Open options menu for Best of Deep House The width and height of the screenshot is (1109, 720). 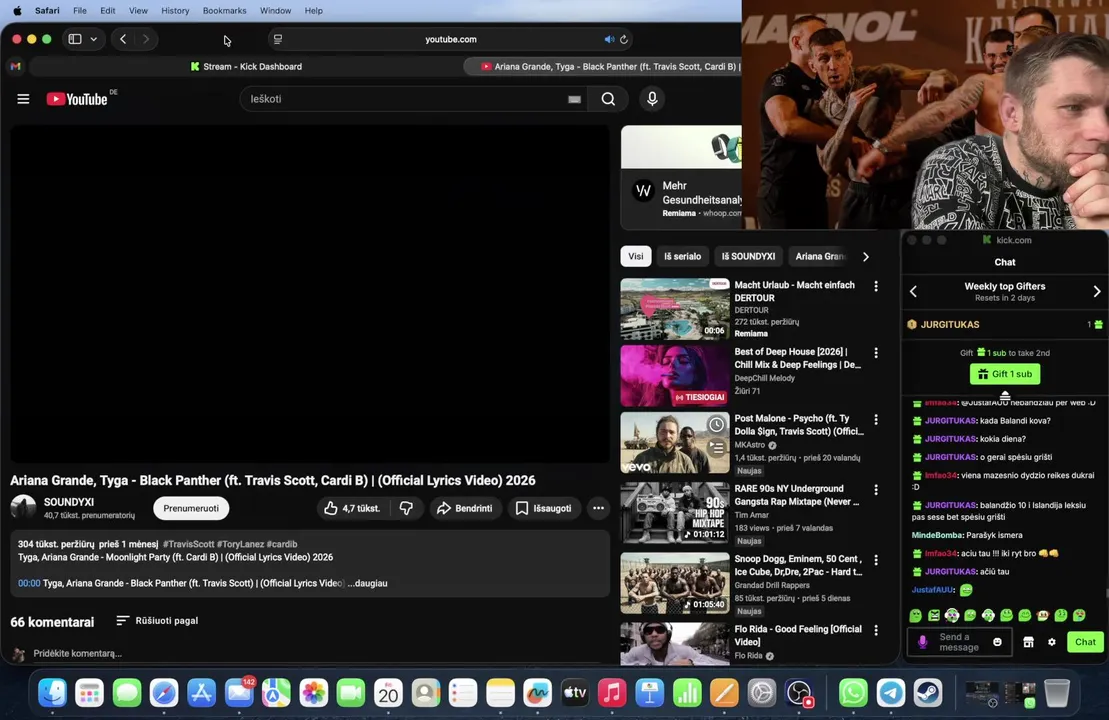[876, 352]
